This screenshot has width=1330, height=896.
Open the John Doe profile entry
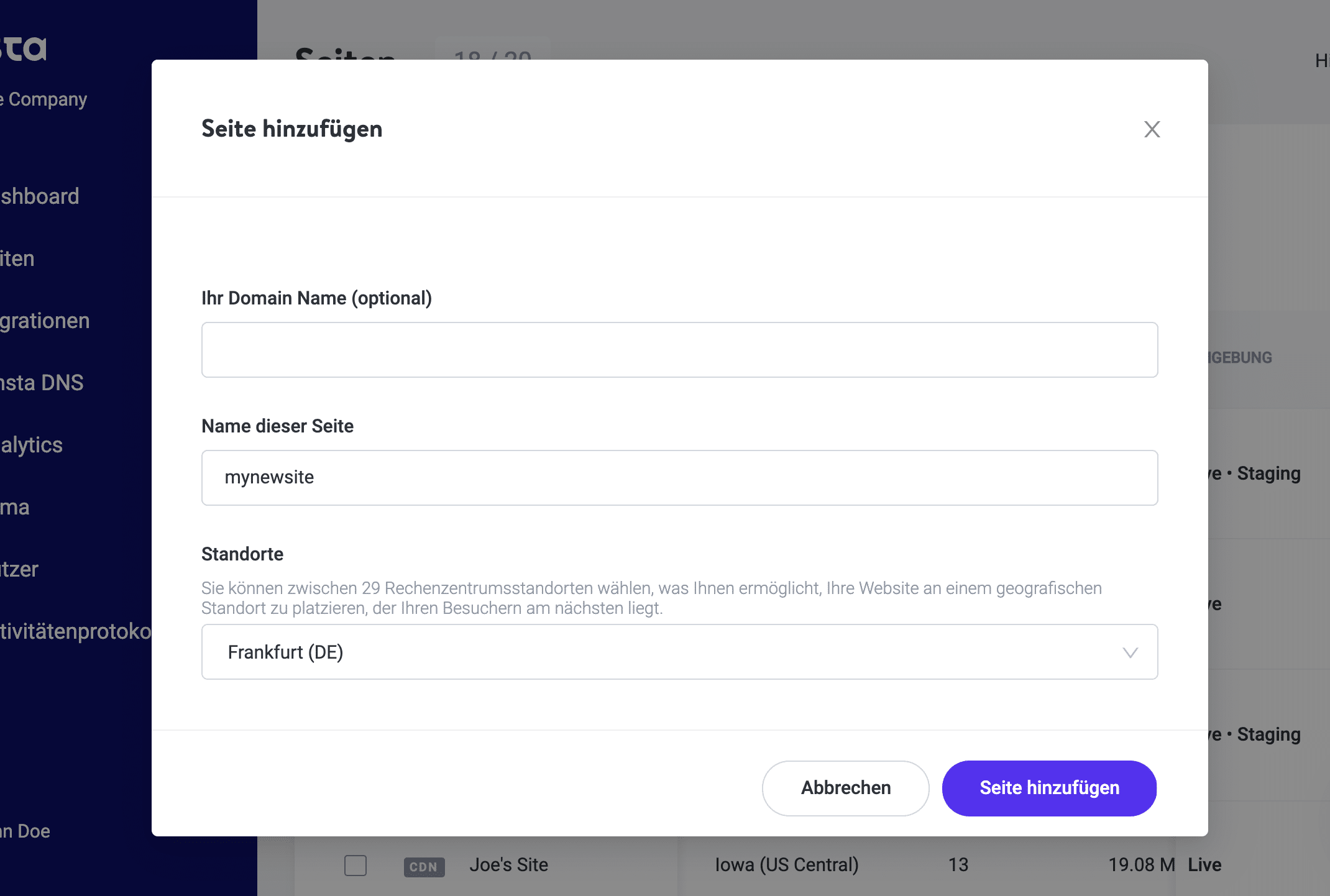coord(25,831)
